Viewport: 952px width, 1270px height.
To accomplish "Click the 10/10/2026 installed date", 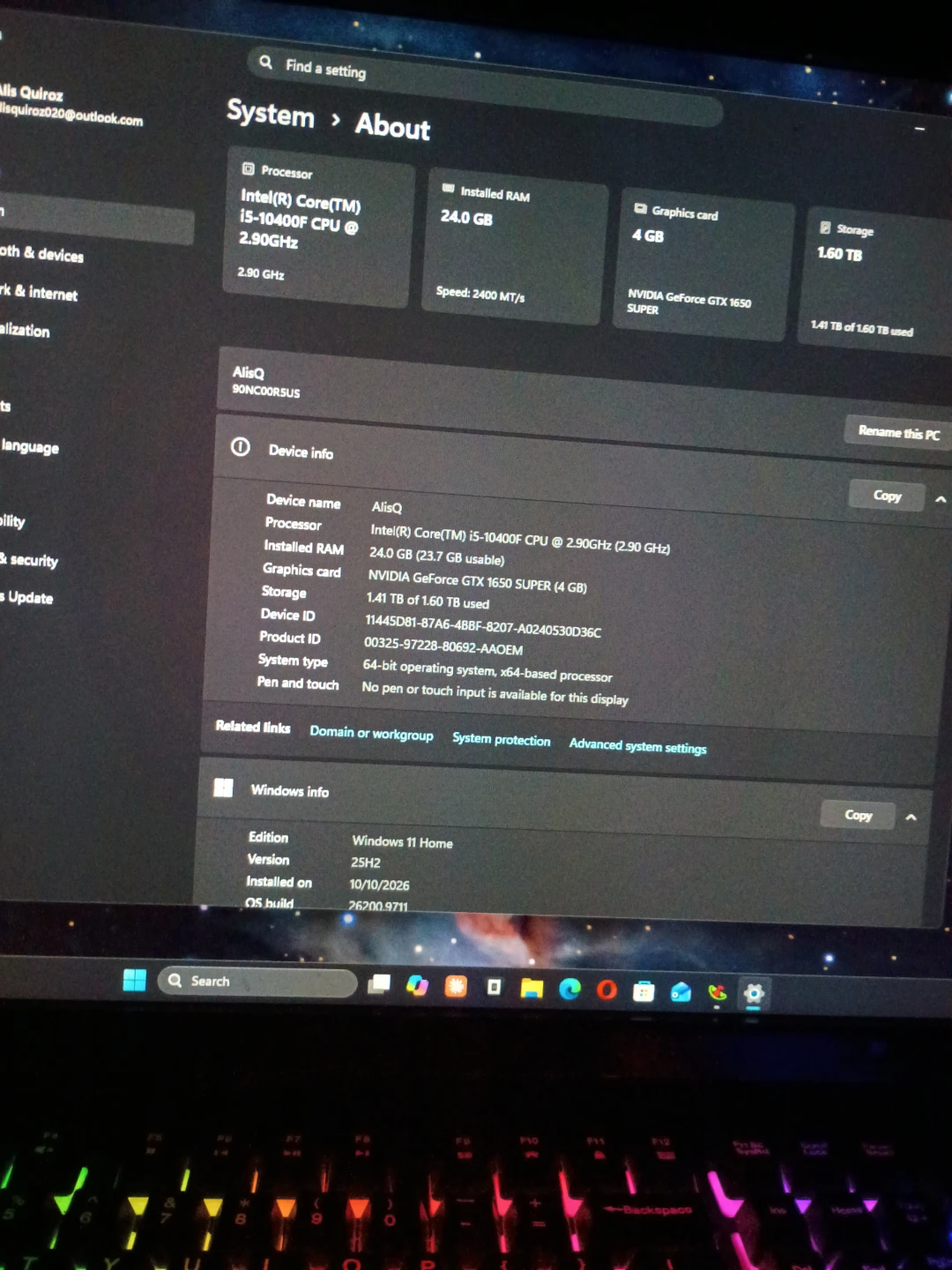I will [x=380, y=885].
